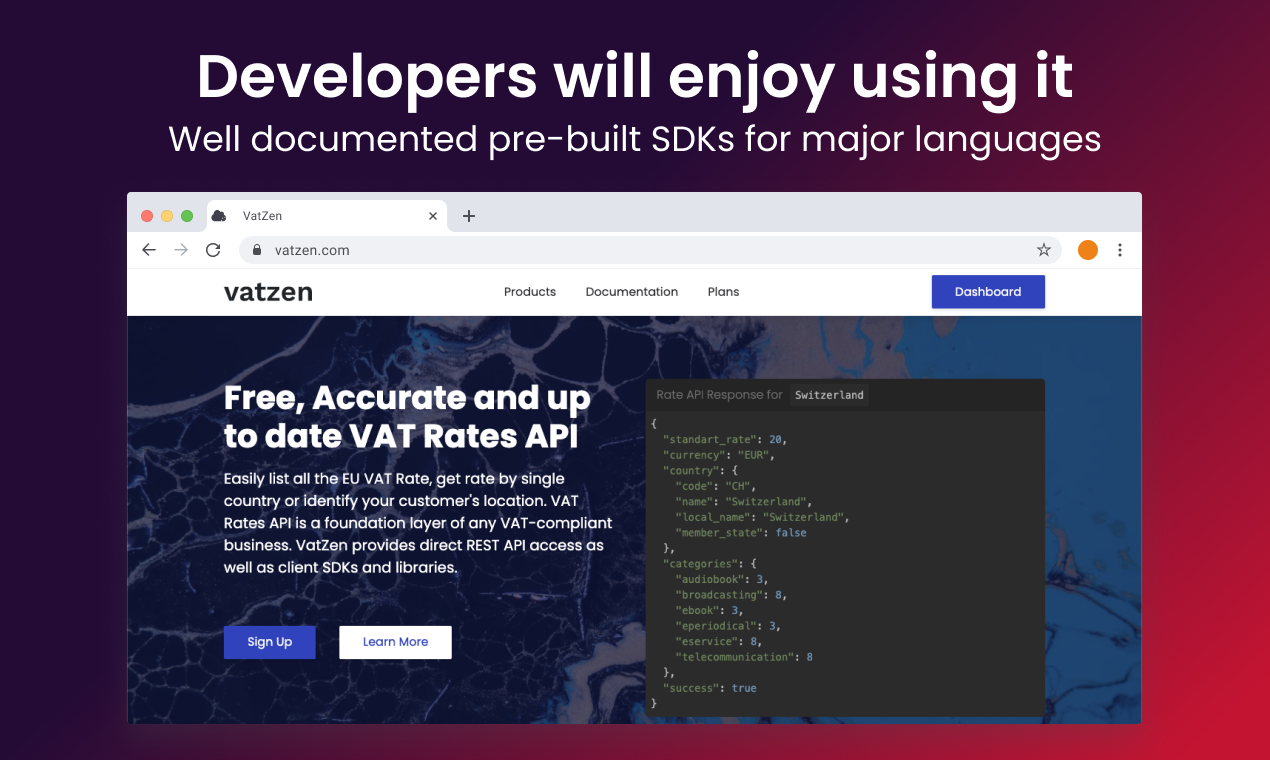Reload the page with refresh icon
The height and width of the screenshot is (760, 1270).
click(213, 250)
